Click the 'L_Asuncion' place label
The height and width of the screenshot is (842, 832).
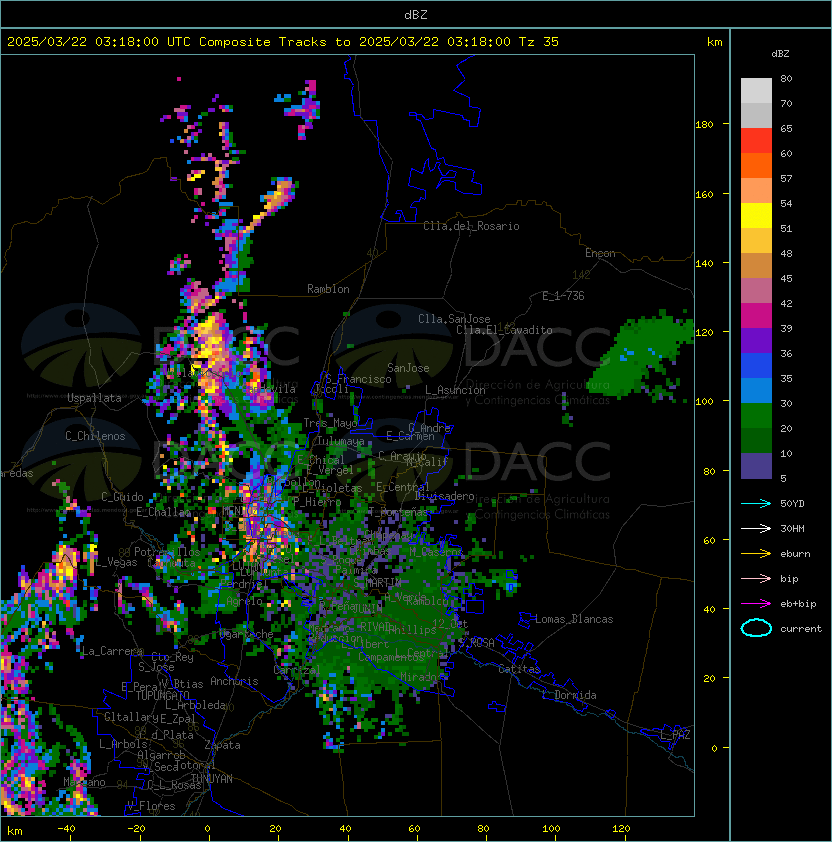pyautogui.click(x=455, y=390)
